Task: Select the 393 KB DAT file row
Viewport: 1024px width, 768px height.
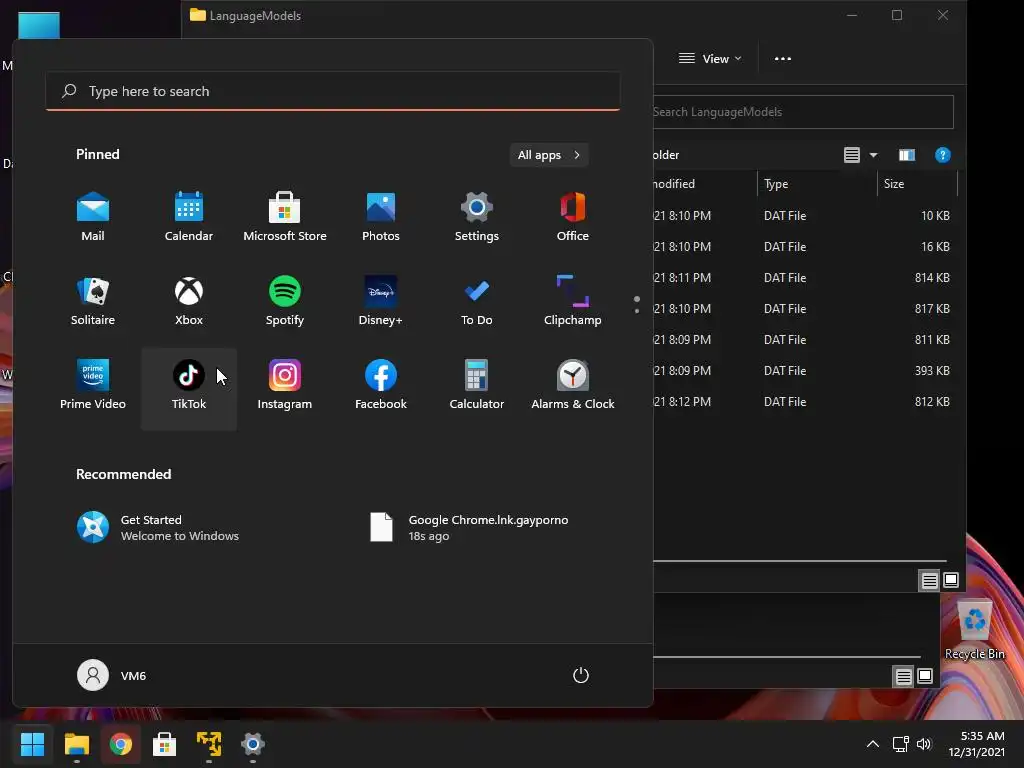Action: pos(805,371)
